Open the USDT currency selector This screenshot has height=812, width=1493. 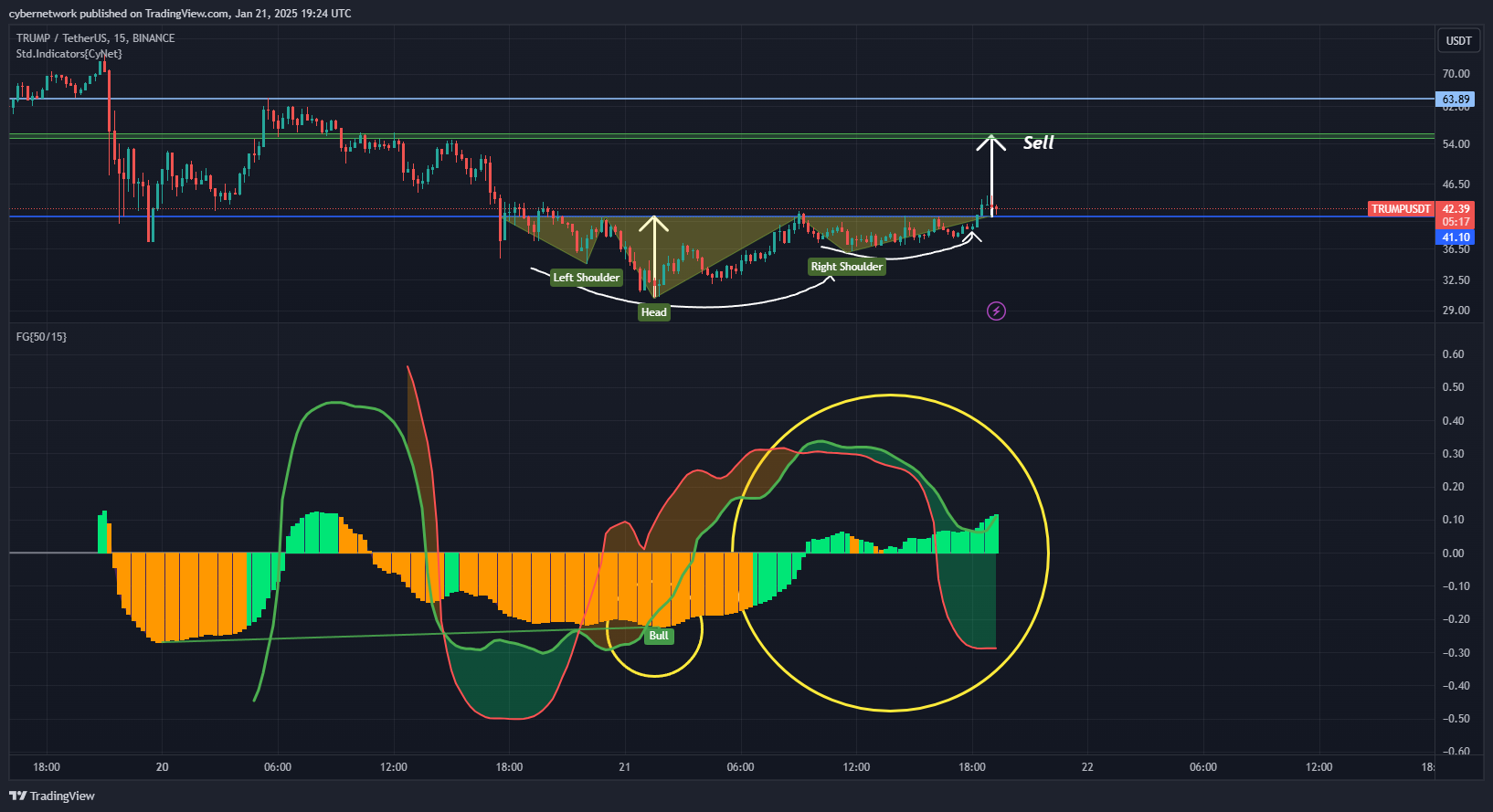coord(1458,40)
